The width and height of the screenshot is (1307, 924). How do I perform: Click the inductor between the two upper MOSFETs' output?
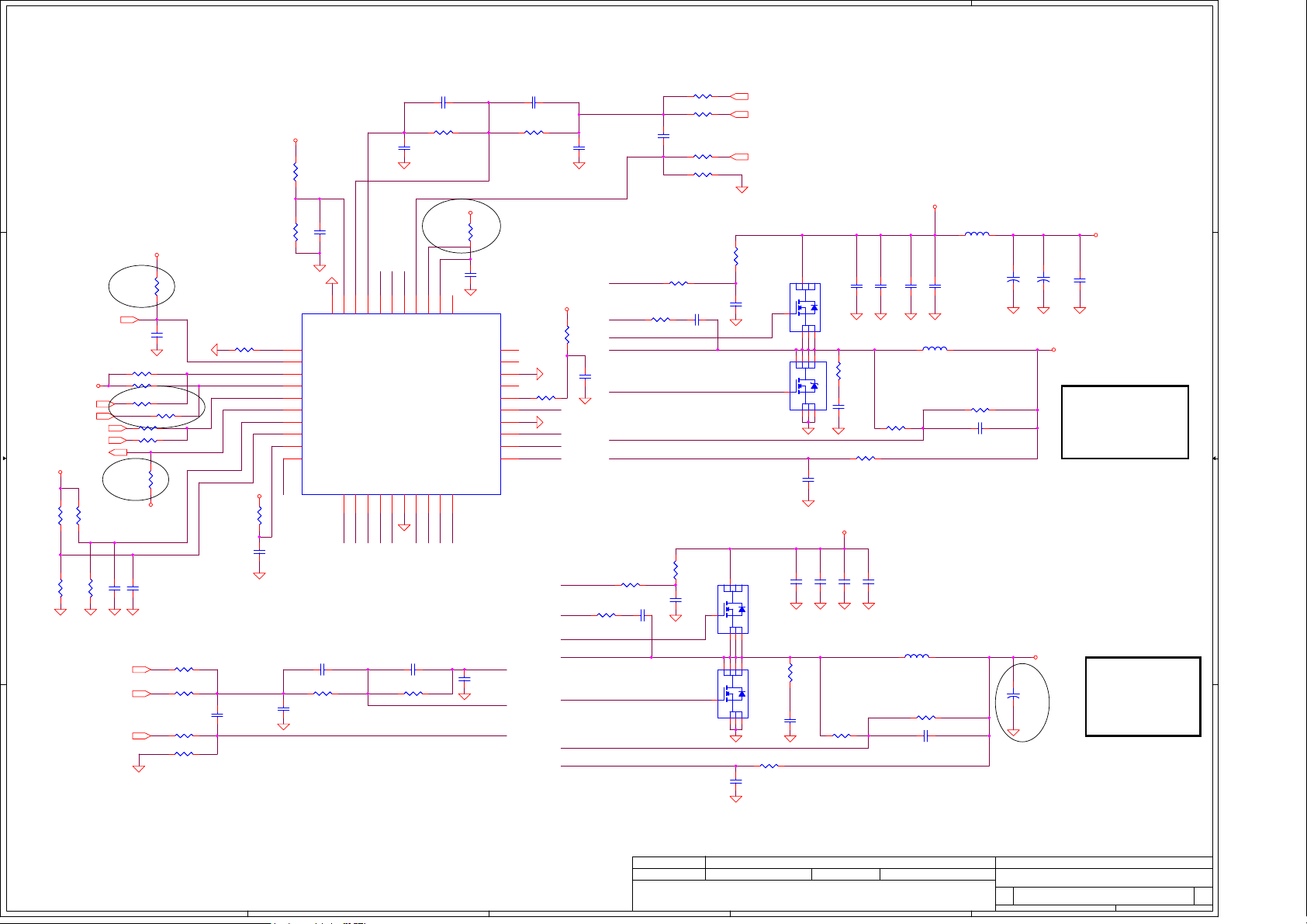coord(934,350)
